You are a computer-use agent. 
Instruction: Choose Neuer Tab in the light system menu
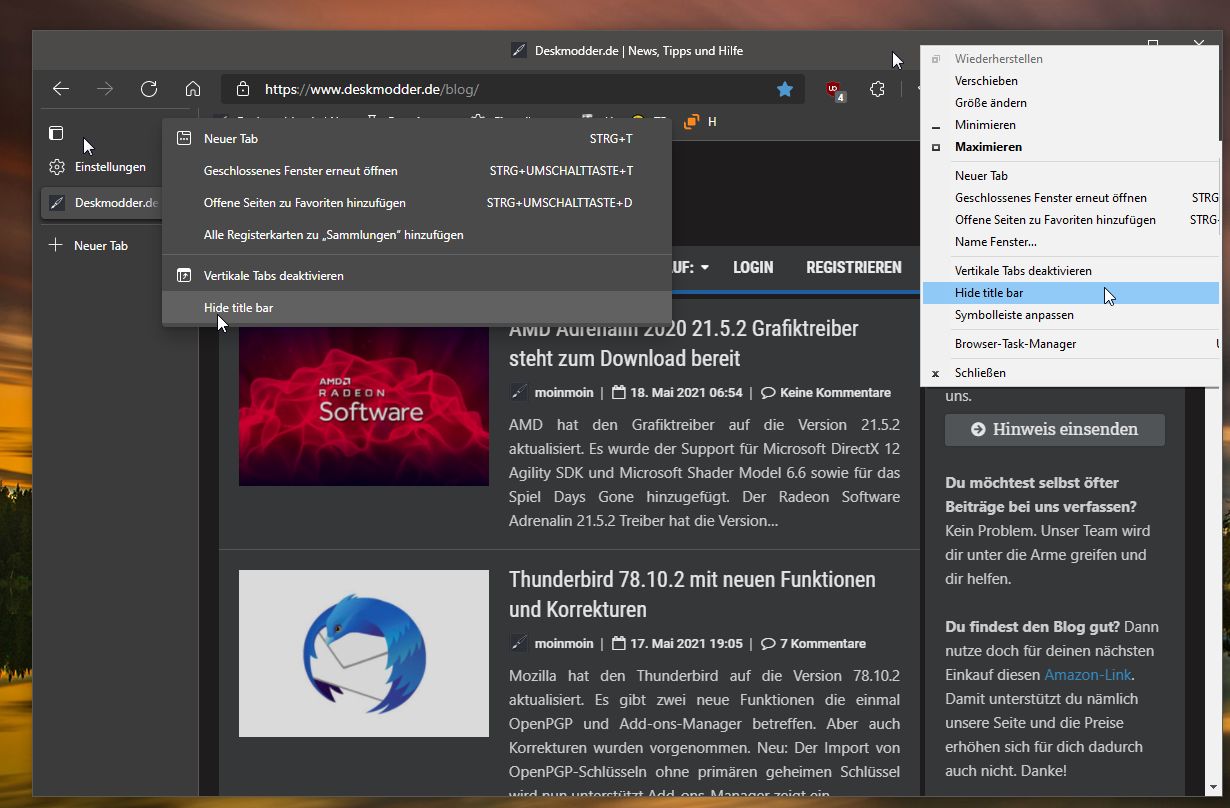coord(1072,176)
